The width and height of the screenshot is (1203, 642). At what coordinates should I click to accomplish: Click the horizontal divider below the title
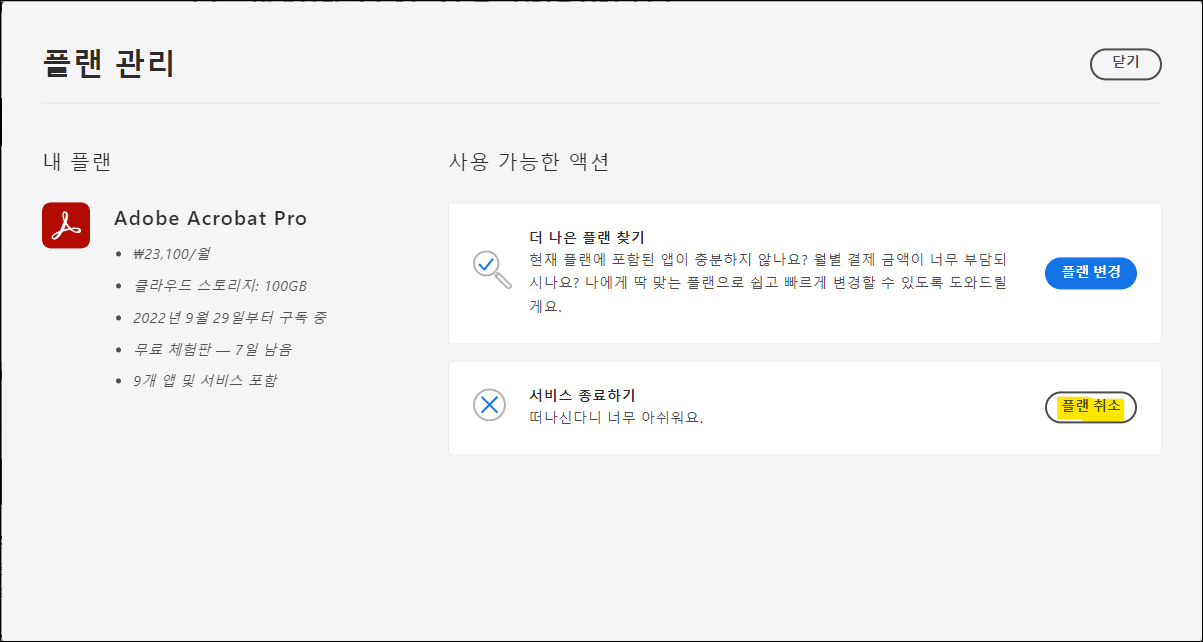coord(601,103)
